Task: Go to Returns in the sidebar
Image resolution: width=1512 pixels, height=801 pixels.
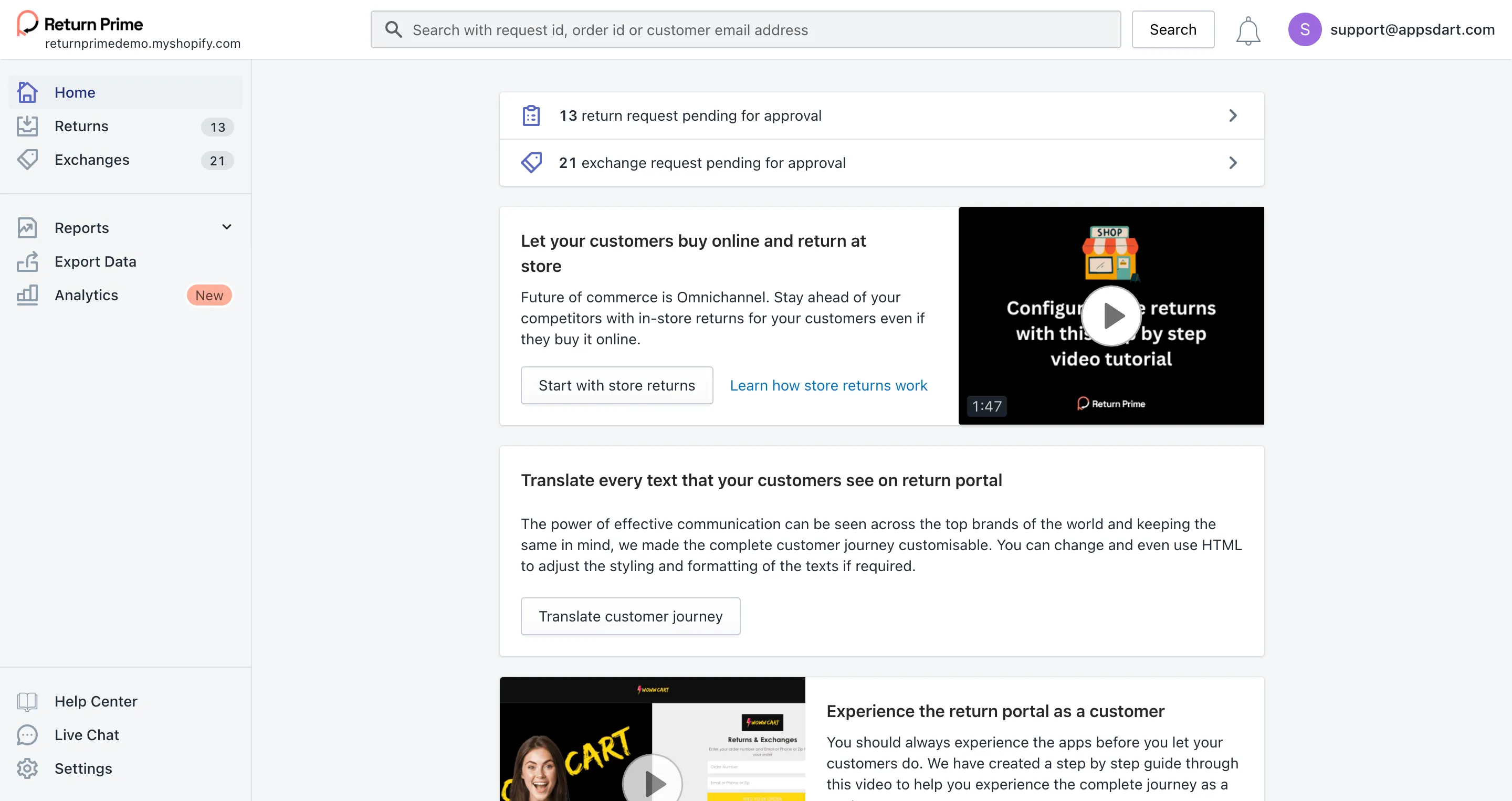Action: 81,126
